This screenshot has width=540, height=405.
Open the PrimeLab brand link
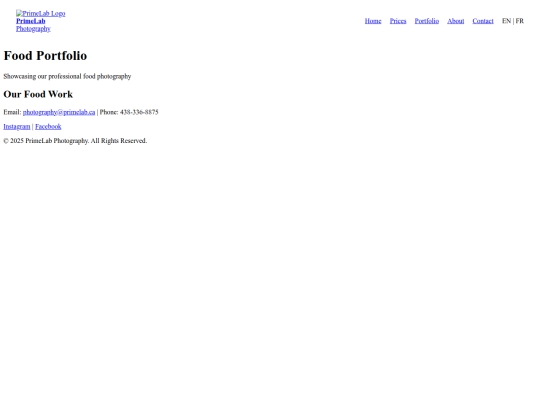click(x=31, y=21)
